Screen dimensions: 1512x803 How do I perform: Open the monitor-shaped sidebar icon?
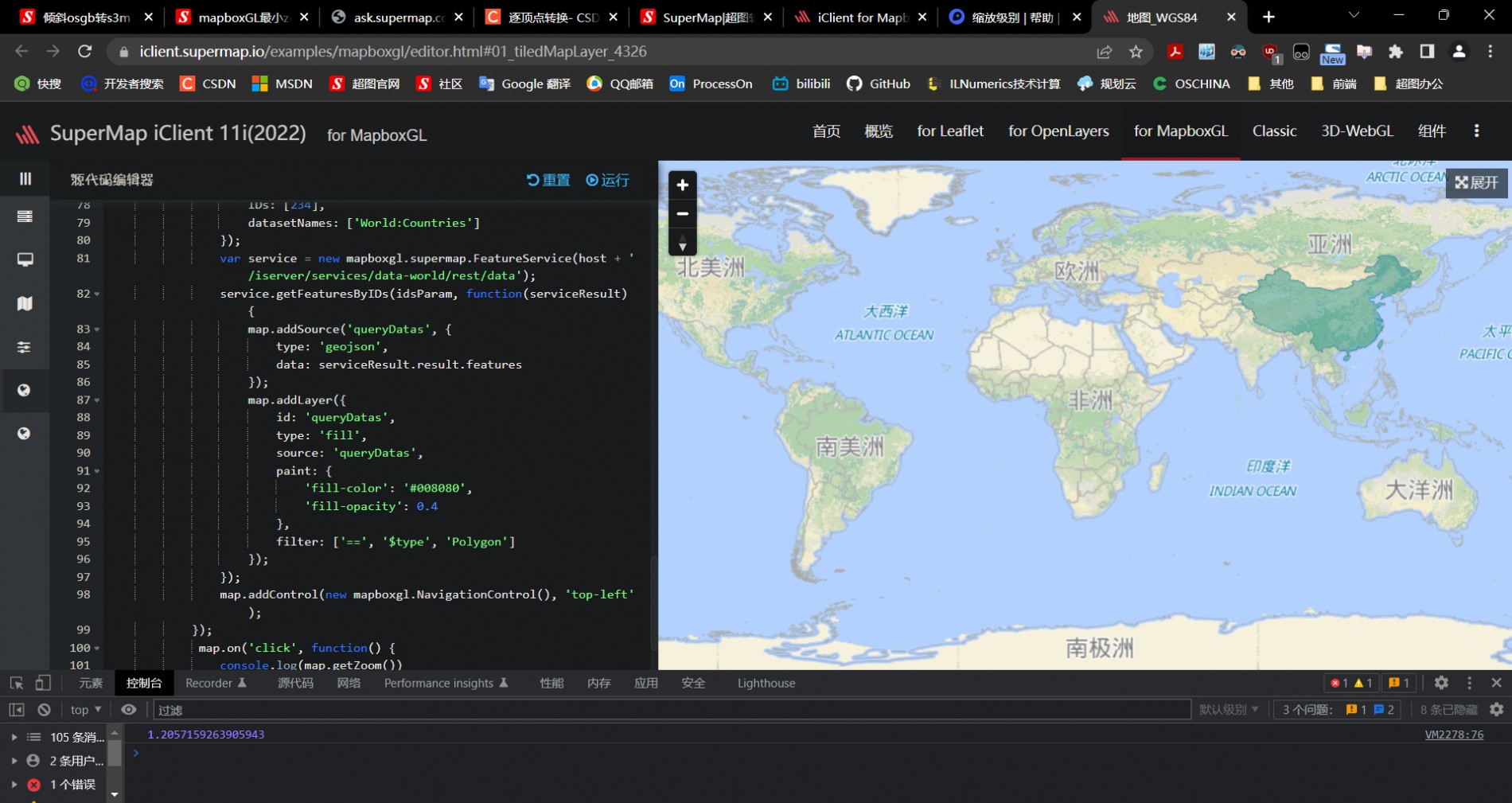tap(25, 259)
